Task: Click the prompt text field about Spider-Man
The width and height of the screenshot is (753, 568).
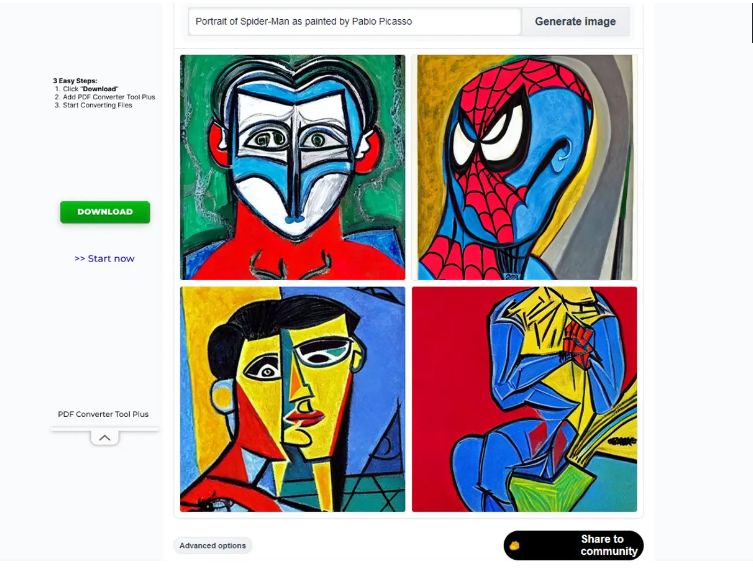Action: (x=354, y=22)
